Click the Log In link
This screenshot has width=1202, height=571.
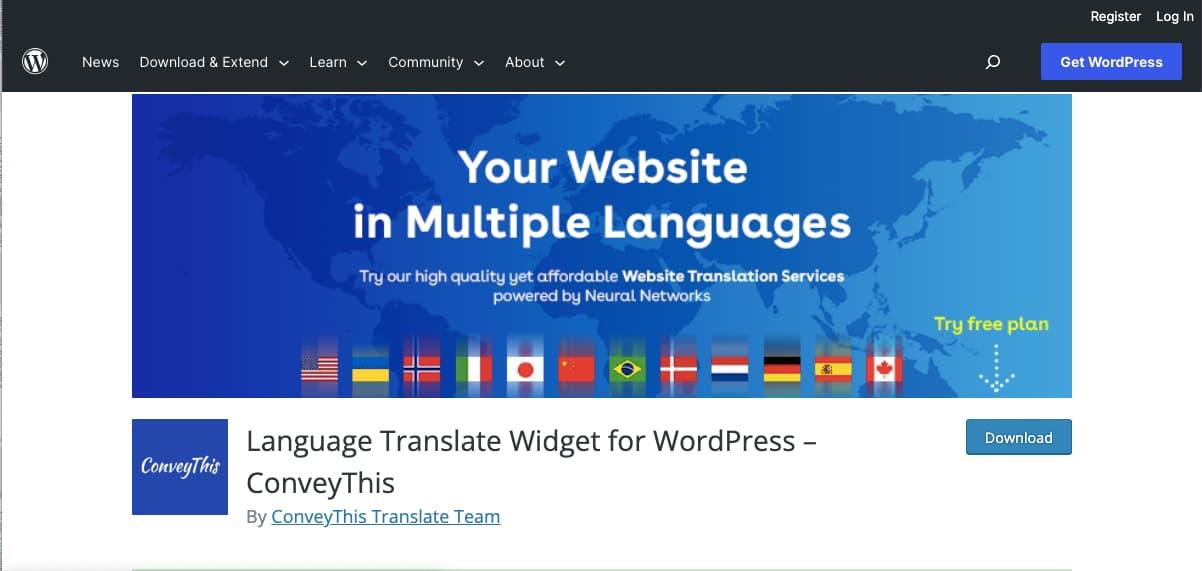(x=1174, y=16)
